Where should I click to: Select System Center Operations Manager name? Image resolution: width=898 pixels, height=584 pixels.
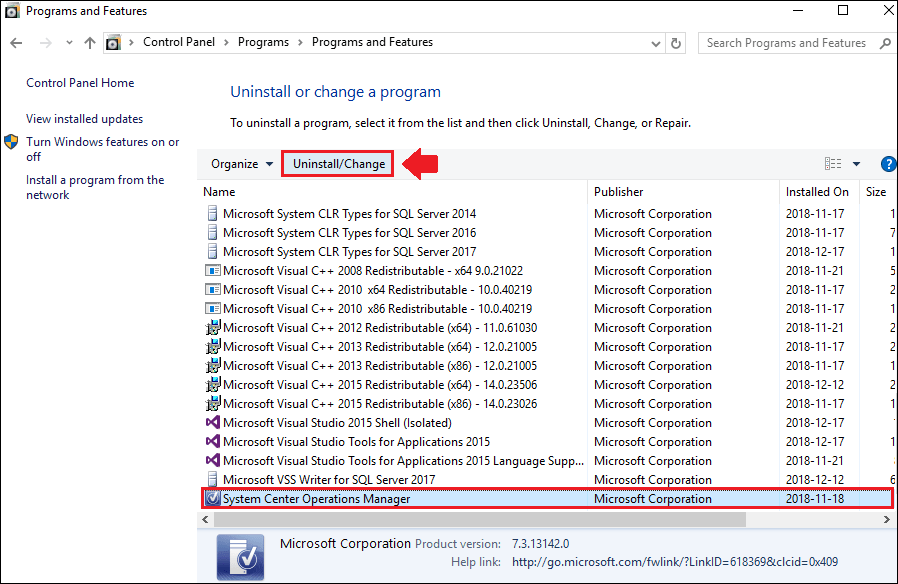tap(317, 499)
